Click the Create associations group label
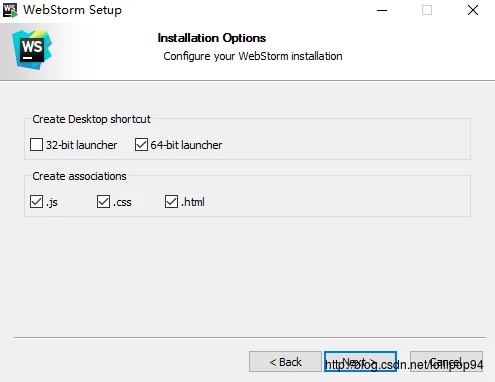The height and width of the screenshot is (382, 495). tap(79, 176)
